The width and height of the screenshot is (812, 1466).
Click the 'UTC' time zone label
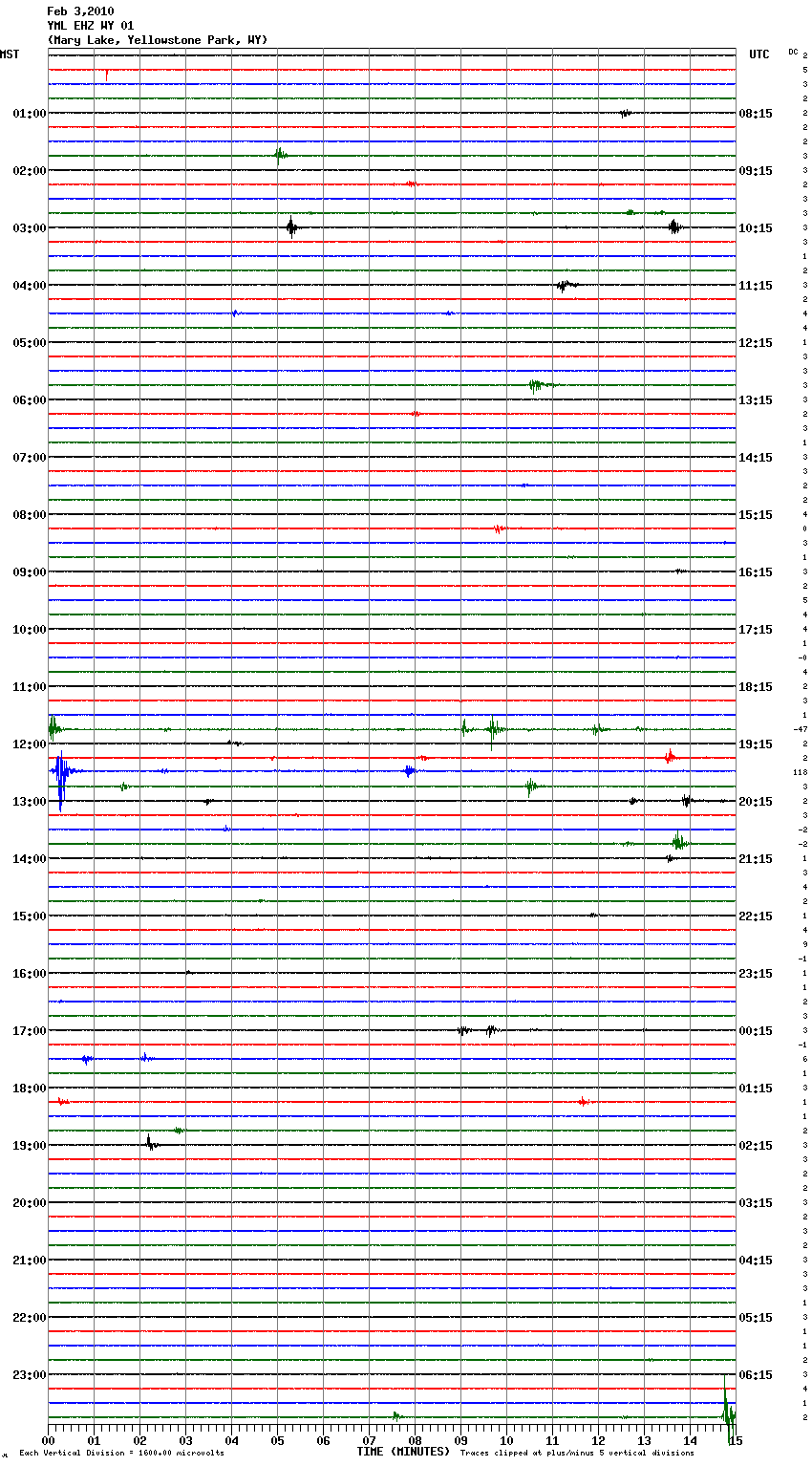pos(759,54)
